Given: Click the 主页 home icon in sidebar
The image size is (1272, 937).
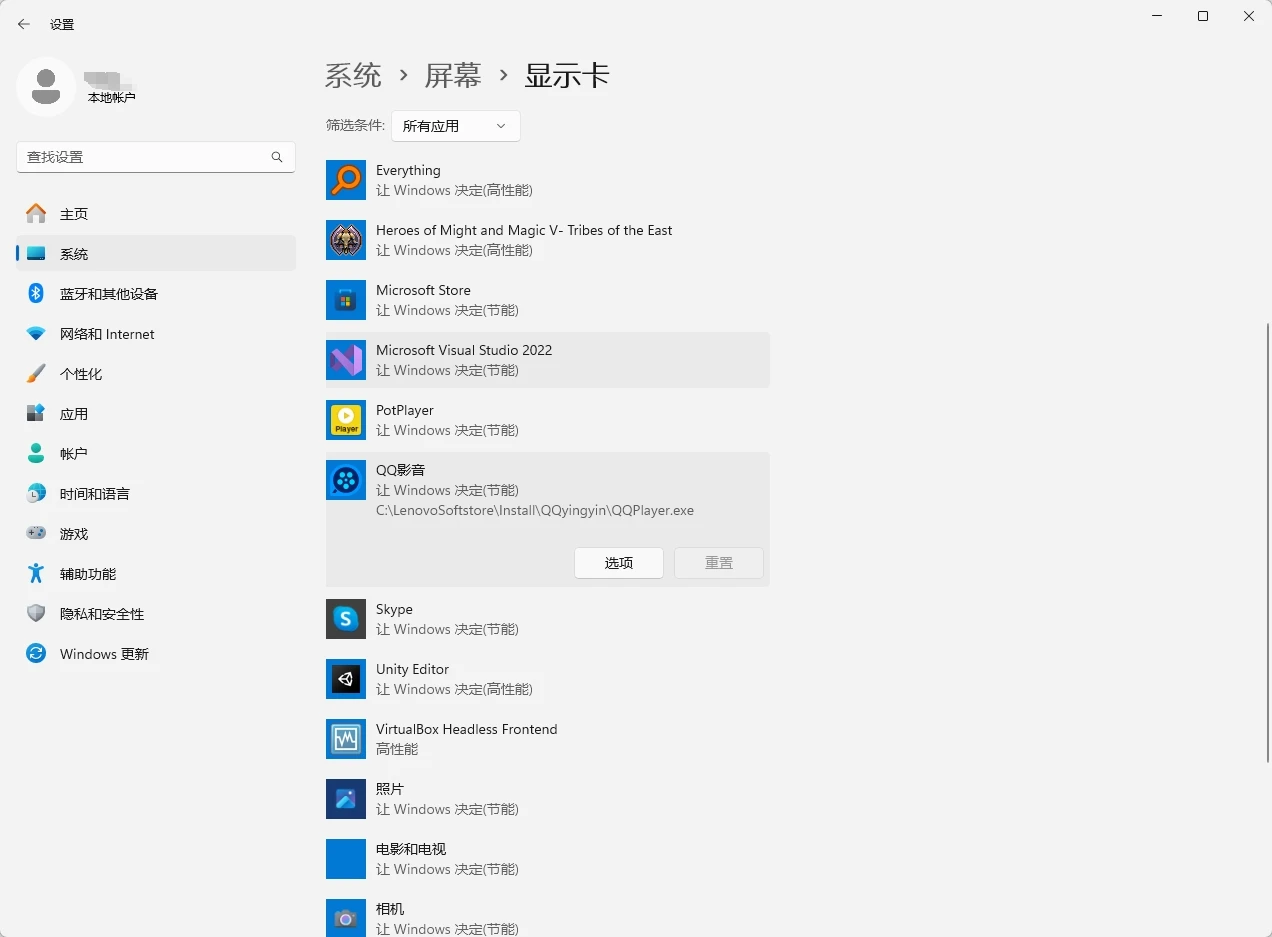Looking at the screenshot, I should coord(36,213).
